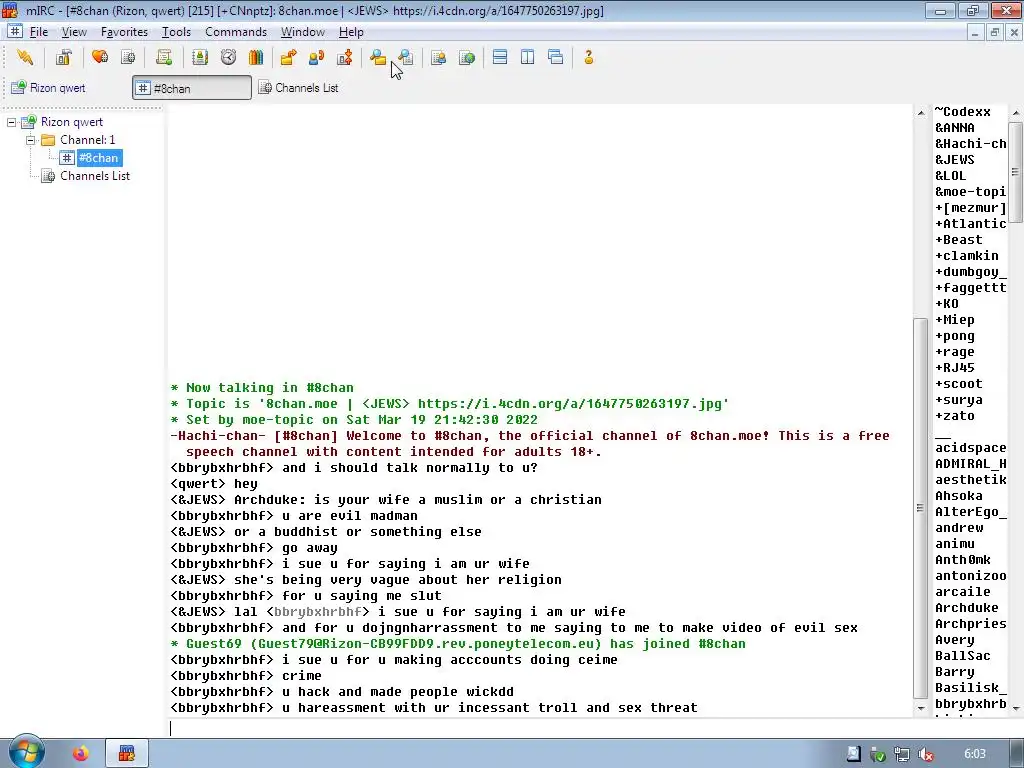The width and height of the screenshot is (1024, 768).
Task: Select Channels List in the treebar
Action: (95, 176)
